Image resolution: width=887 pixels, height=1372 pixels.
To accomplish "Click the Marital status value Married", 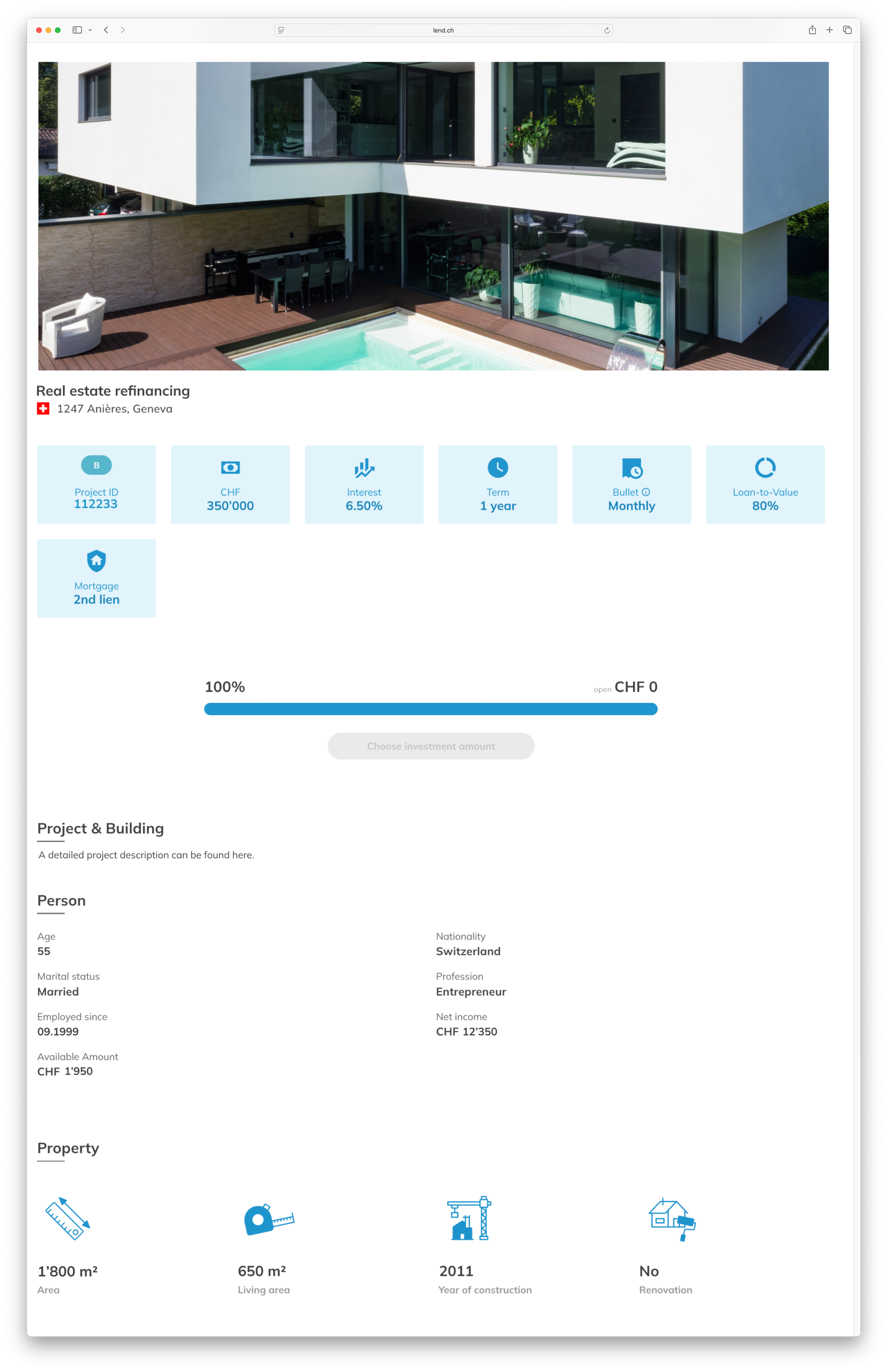I will [58, 992].
